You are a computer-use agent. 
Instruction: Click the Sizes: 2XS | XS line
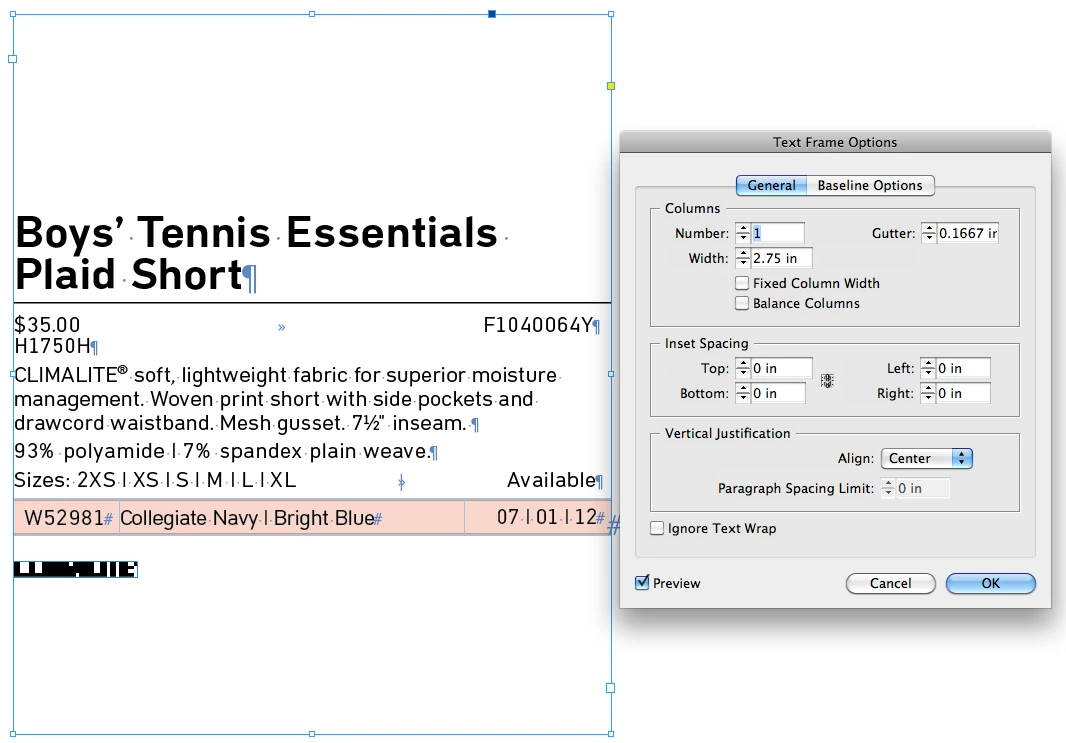pyautogui.click(x=155, y=480)
